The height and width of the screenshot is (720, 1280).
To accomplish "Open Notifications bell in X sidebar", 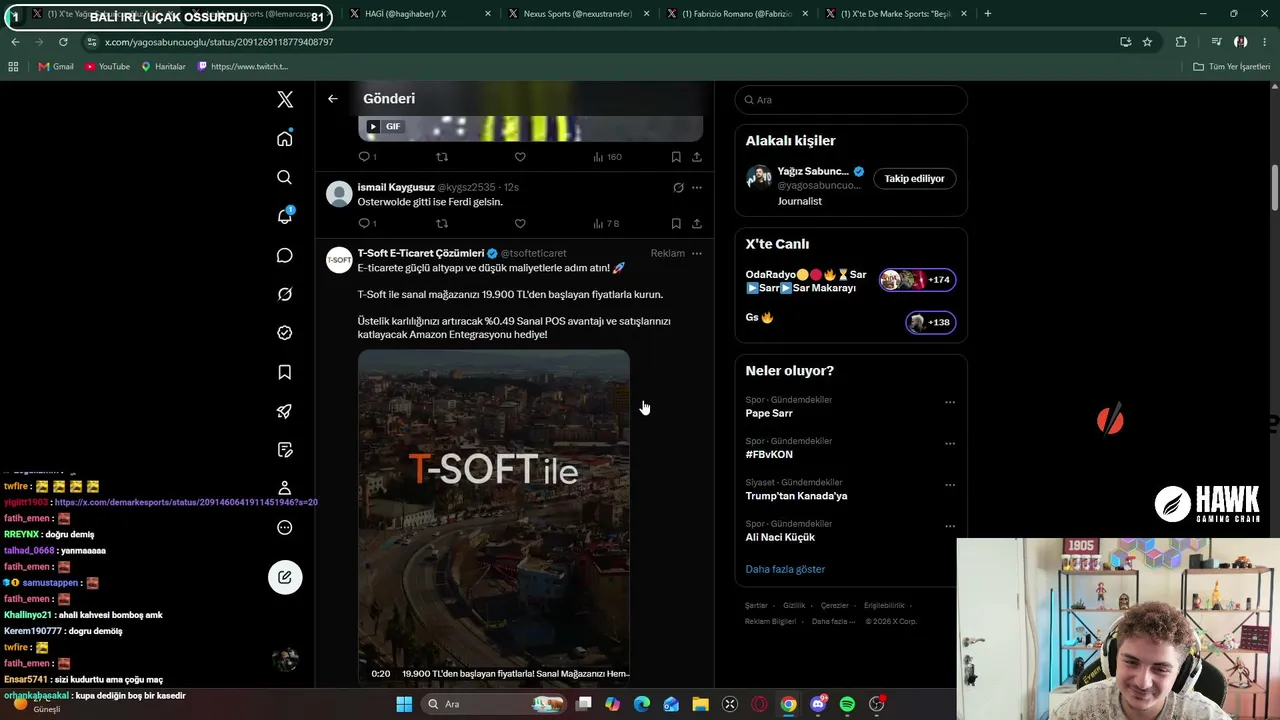I will (285, 216).
